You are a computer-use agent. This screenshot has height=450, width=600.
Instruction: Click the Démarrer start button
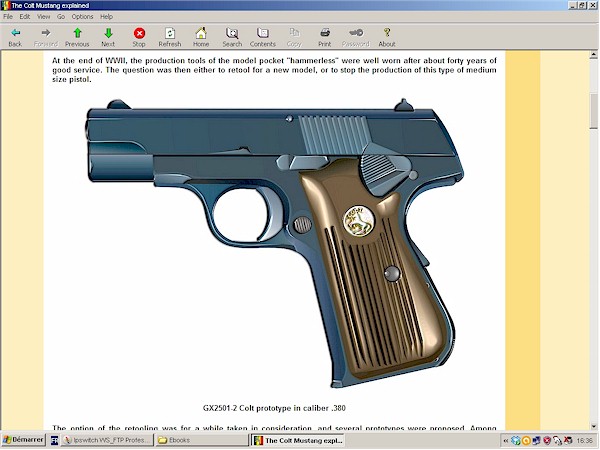pyautogui.click(x=23, y=440)
